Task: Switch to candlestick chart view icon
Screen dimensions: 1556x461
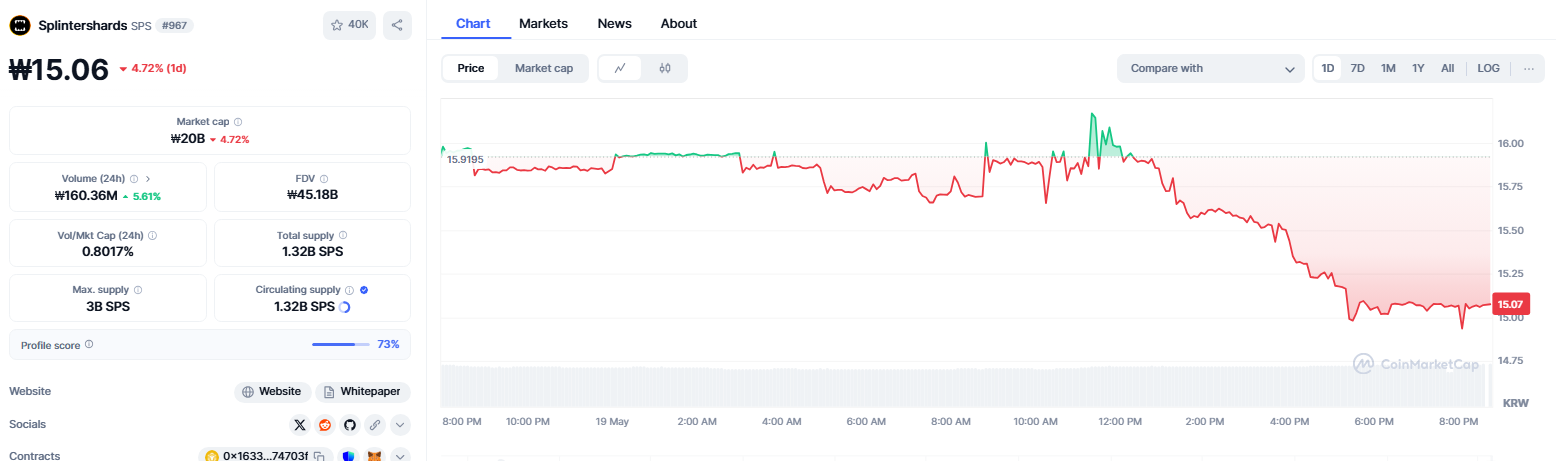Action: click(665, 68)
